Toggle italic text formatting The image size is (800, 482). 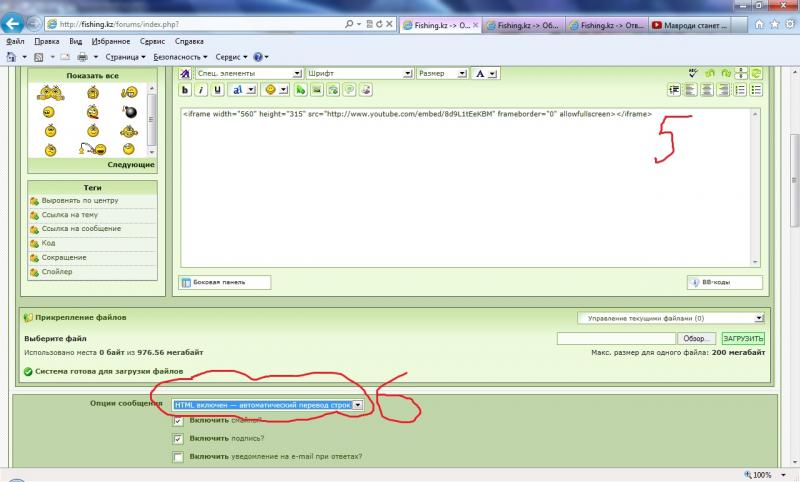pos(202,89)
